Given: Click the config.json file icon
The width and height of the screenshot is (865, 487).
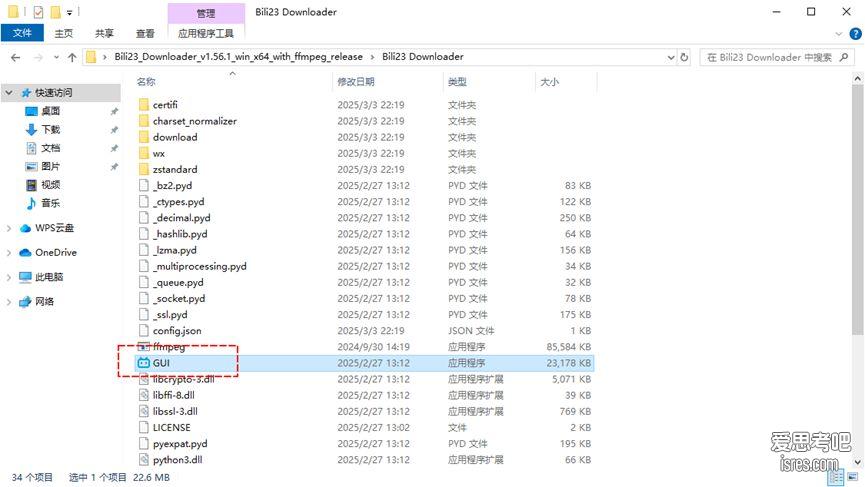Looking at the screenshot, I should (x=144, y=330).
